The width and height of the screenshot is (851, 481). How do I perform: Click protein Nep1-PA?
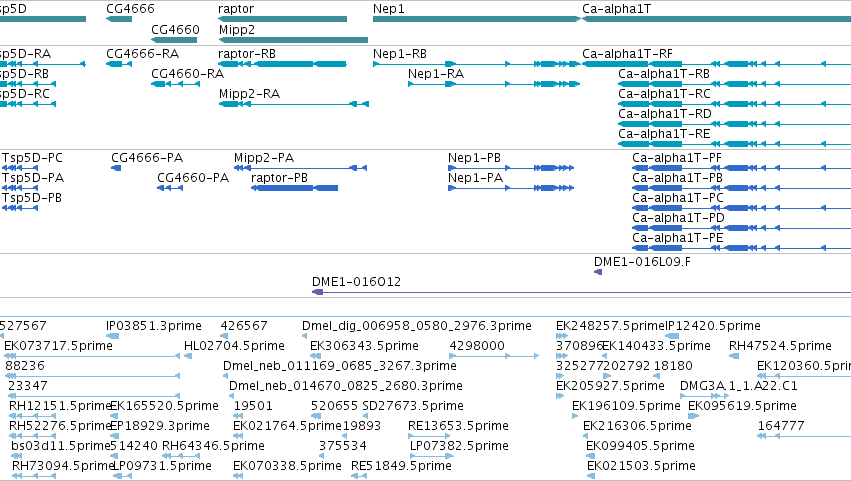click(475, 178)
